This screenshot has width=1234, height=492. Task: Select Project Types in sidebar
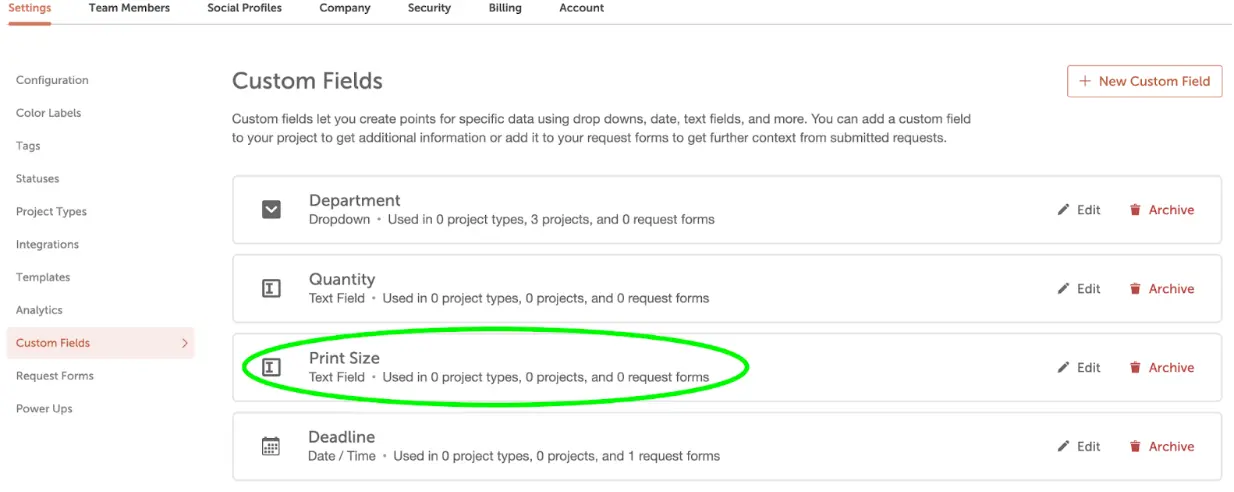pyautogui.click(x=51, y=212)
